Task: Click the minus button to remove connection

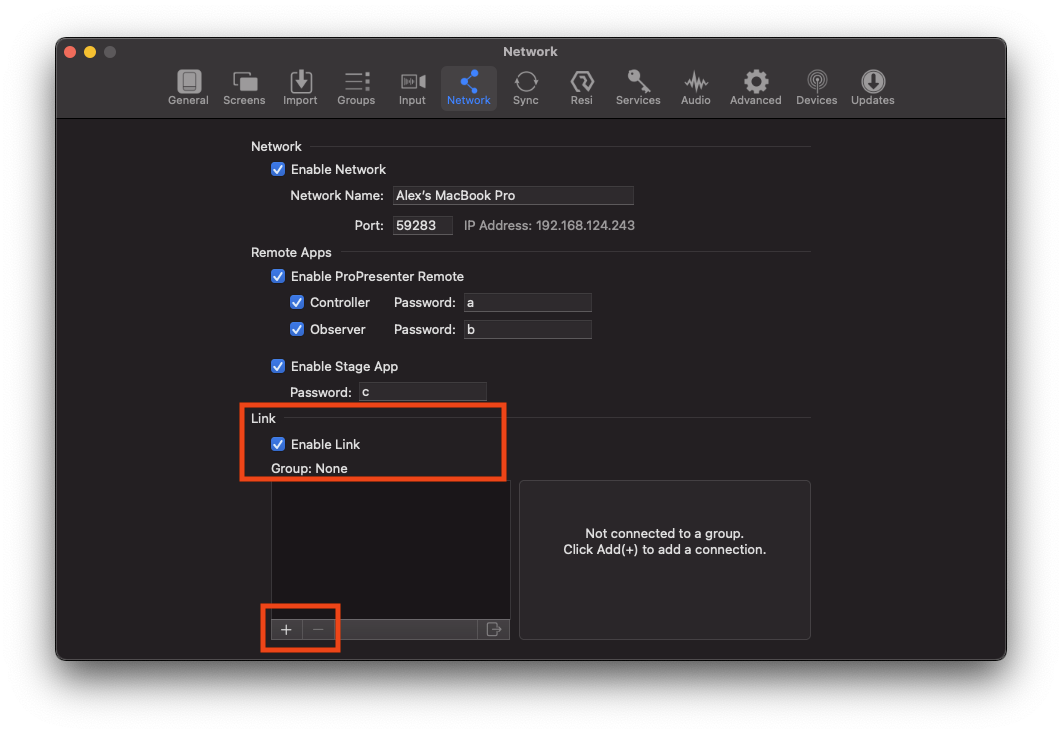Action: [x=318, y=630]
